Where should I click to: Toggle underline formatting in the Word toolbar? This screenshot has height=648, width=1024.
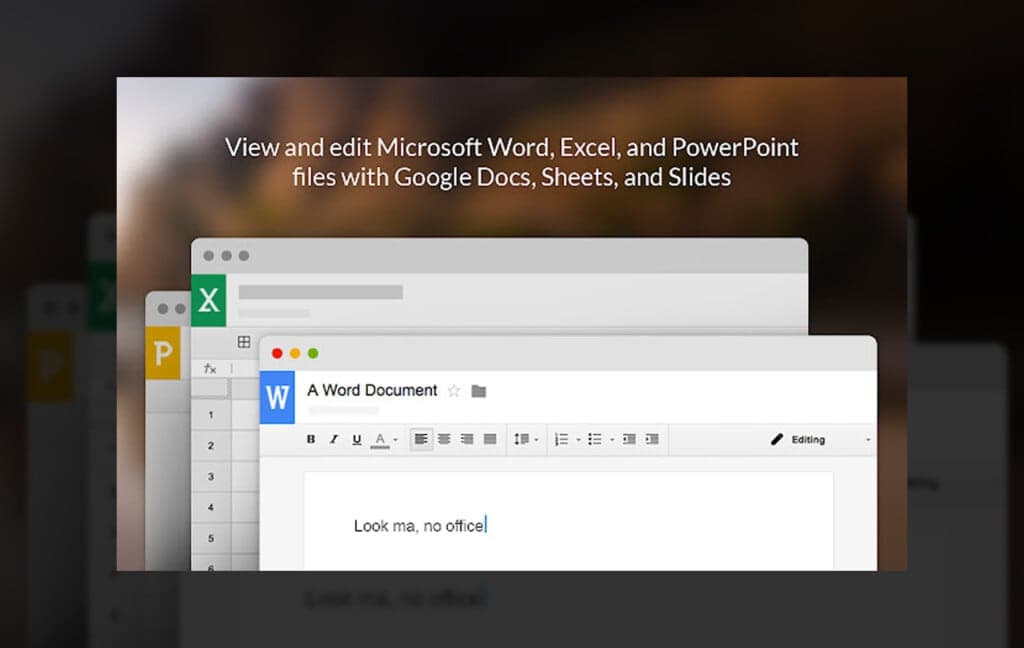click(x=357, y=439)
